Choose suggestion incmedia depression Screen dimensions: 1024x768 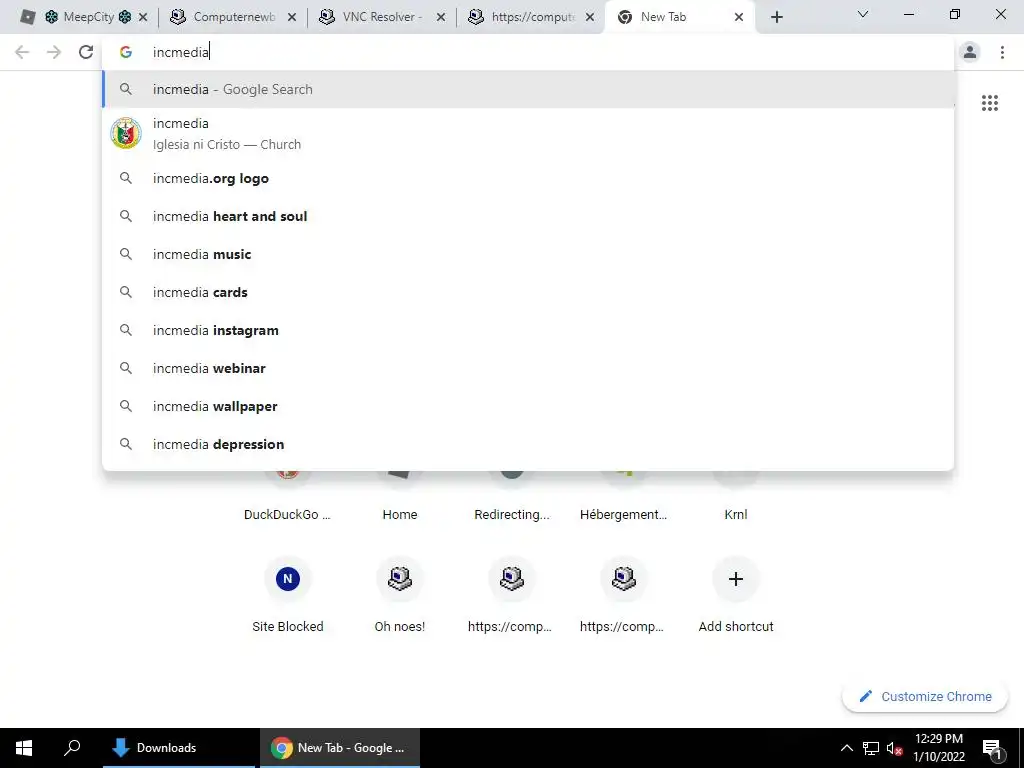click(528, 444)
